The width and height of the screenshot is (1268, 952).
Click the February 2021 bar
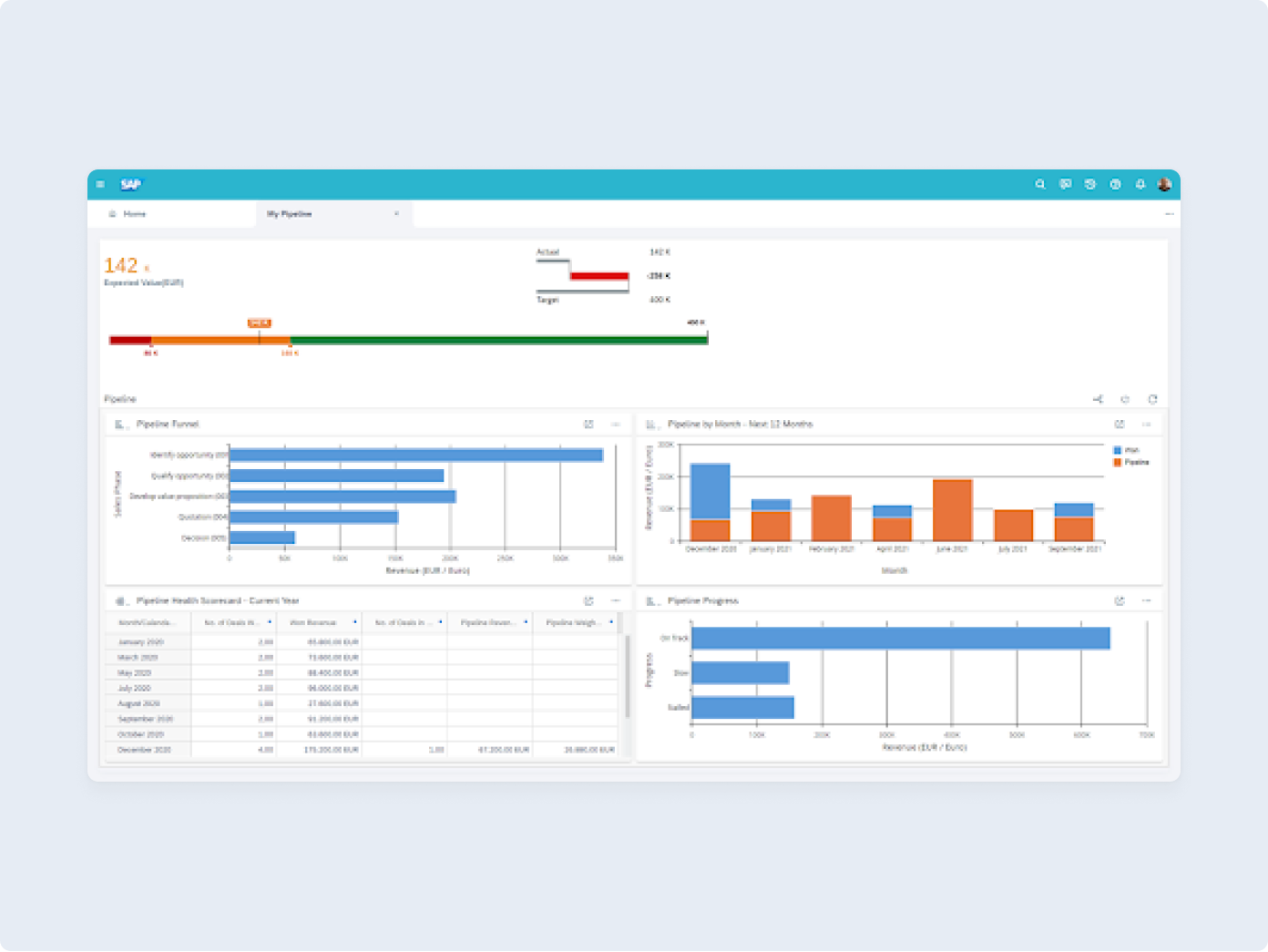(832, 518)
